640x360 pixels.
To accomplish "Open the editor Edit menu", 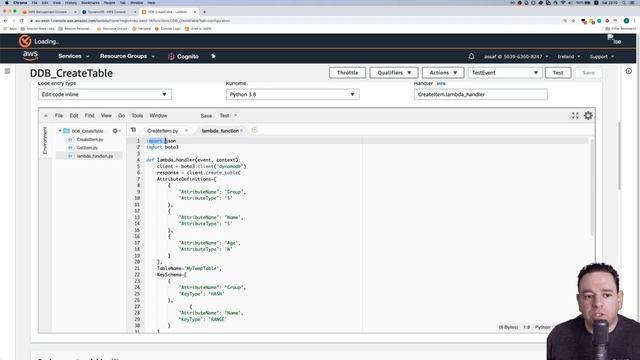I will (73, 116).
